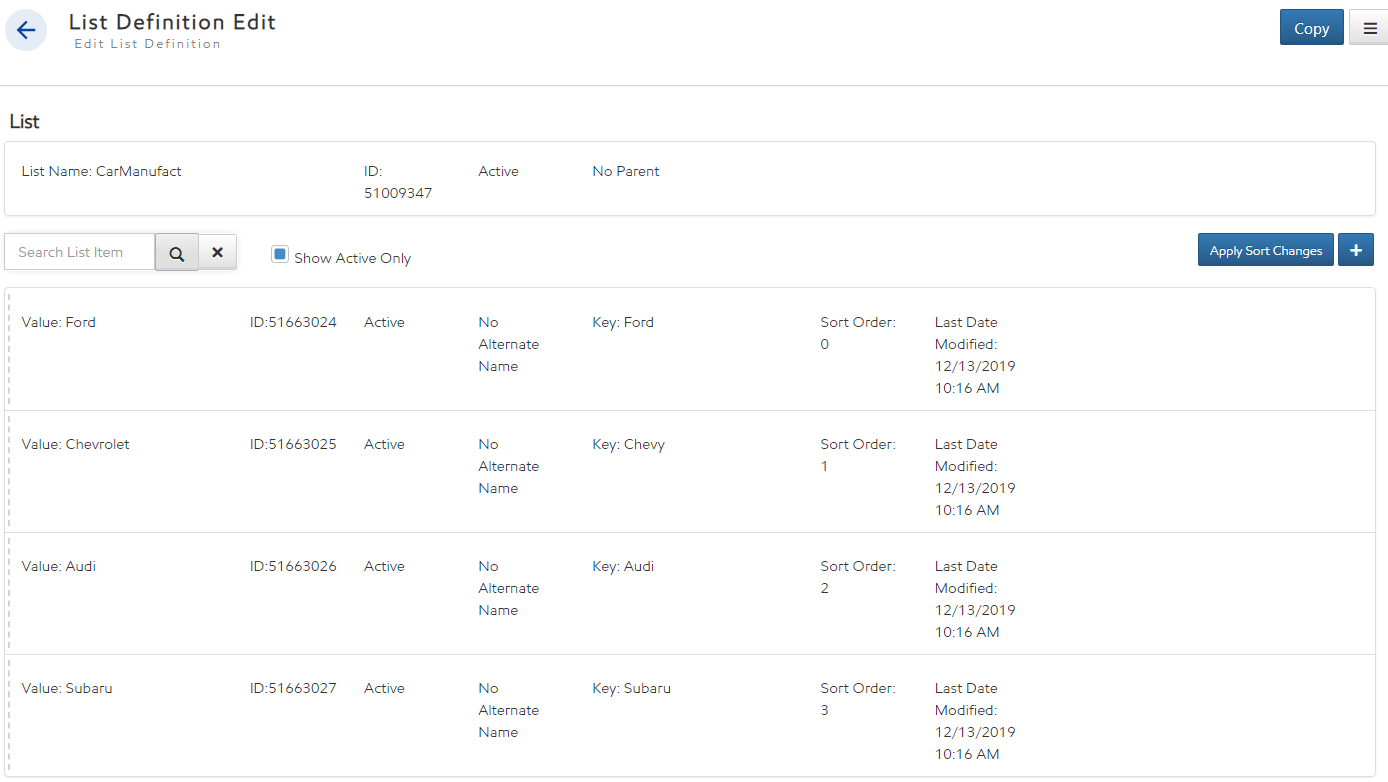The height and width of the screenshot is (782, 1388).
Task: Click the back arrow icon
Action: 26,30
